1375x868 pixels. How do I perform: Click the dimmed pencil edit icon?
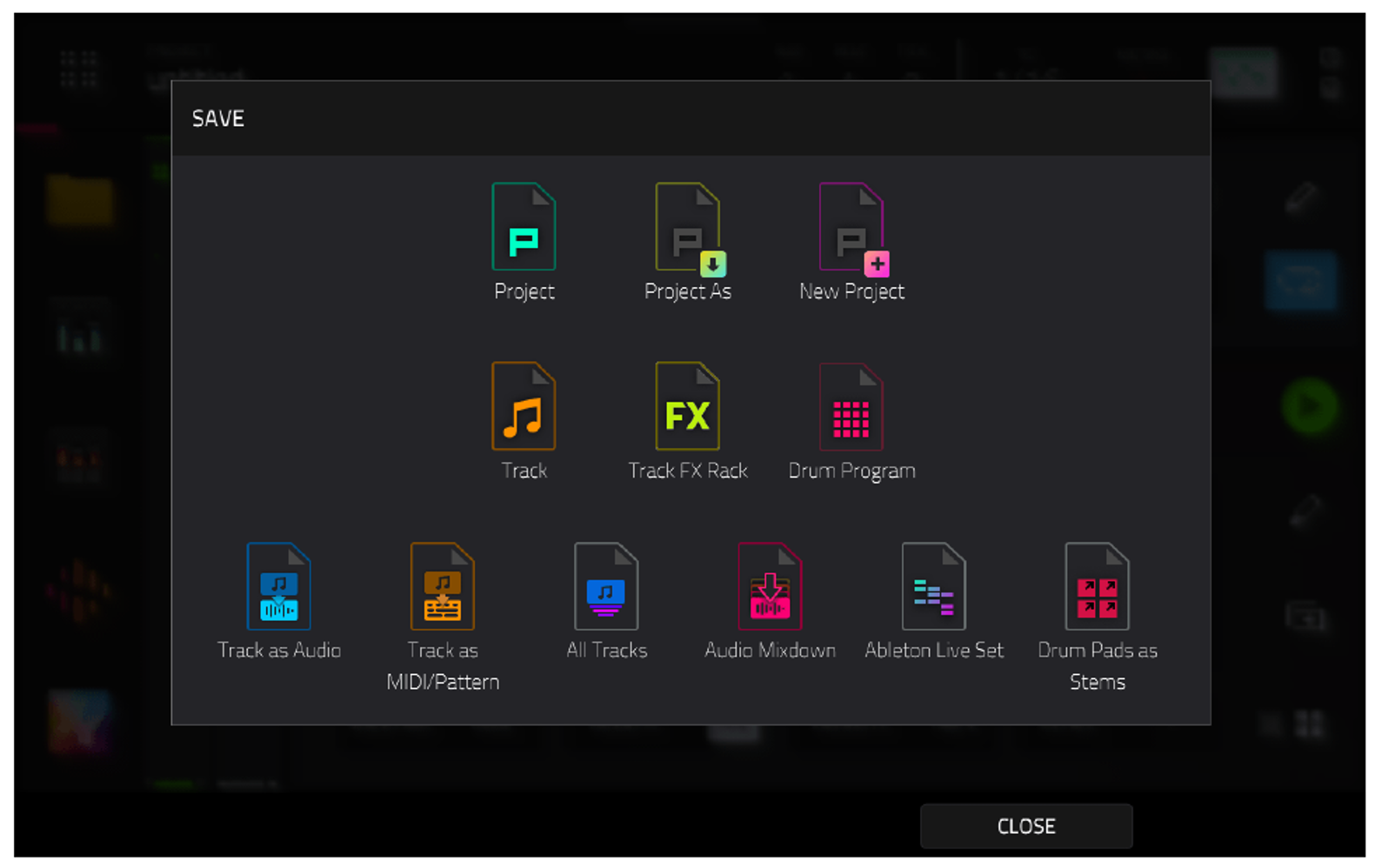(x=1301, y=197)
